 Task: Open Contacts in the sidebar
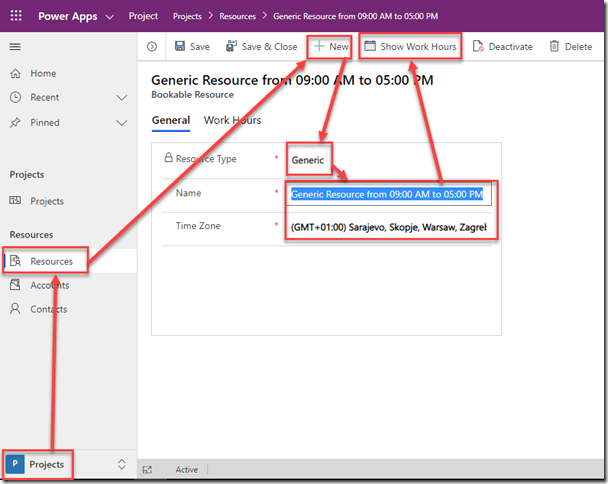click(48, 309)
